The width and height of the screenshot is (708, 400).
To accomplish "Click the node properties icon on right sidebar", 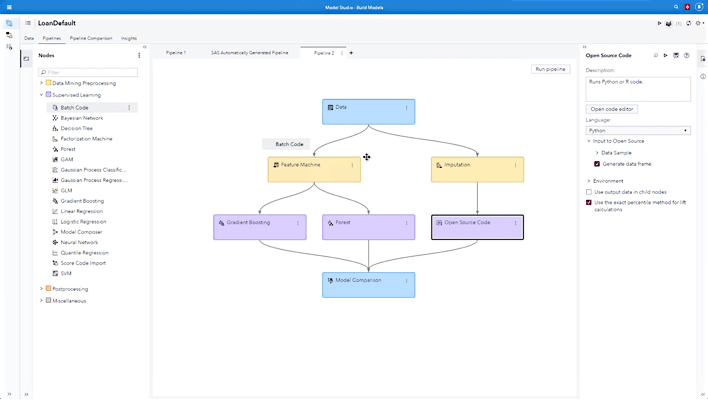I will coord(703,59).
